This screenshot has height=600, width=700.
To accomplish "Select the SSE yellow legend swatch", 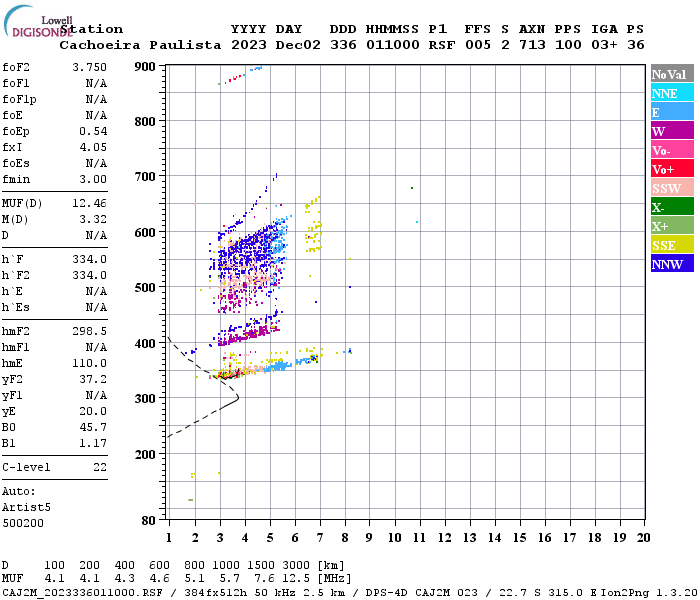I will 672,245.
